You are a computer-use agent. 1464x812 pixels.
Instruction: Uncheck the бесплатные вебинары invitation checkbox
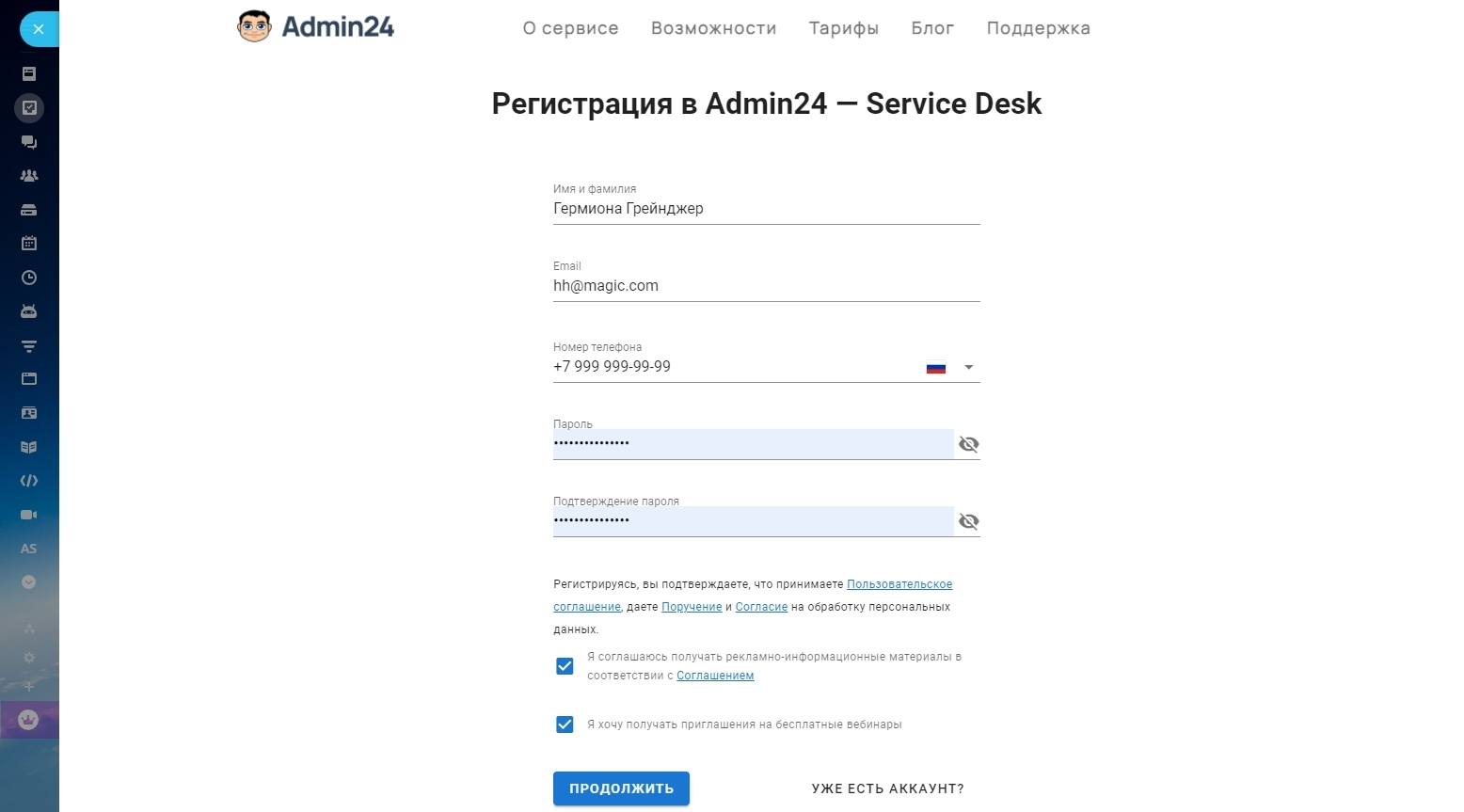pyautogui.click(x=565, y=724)
